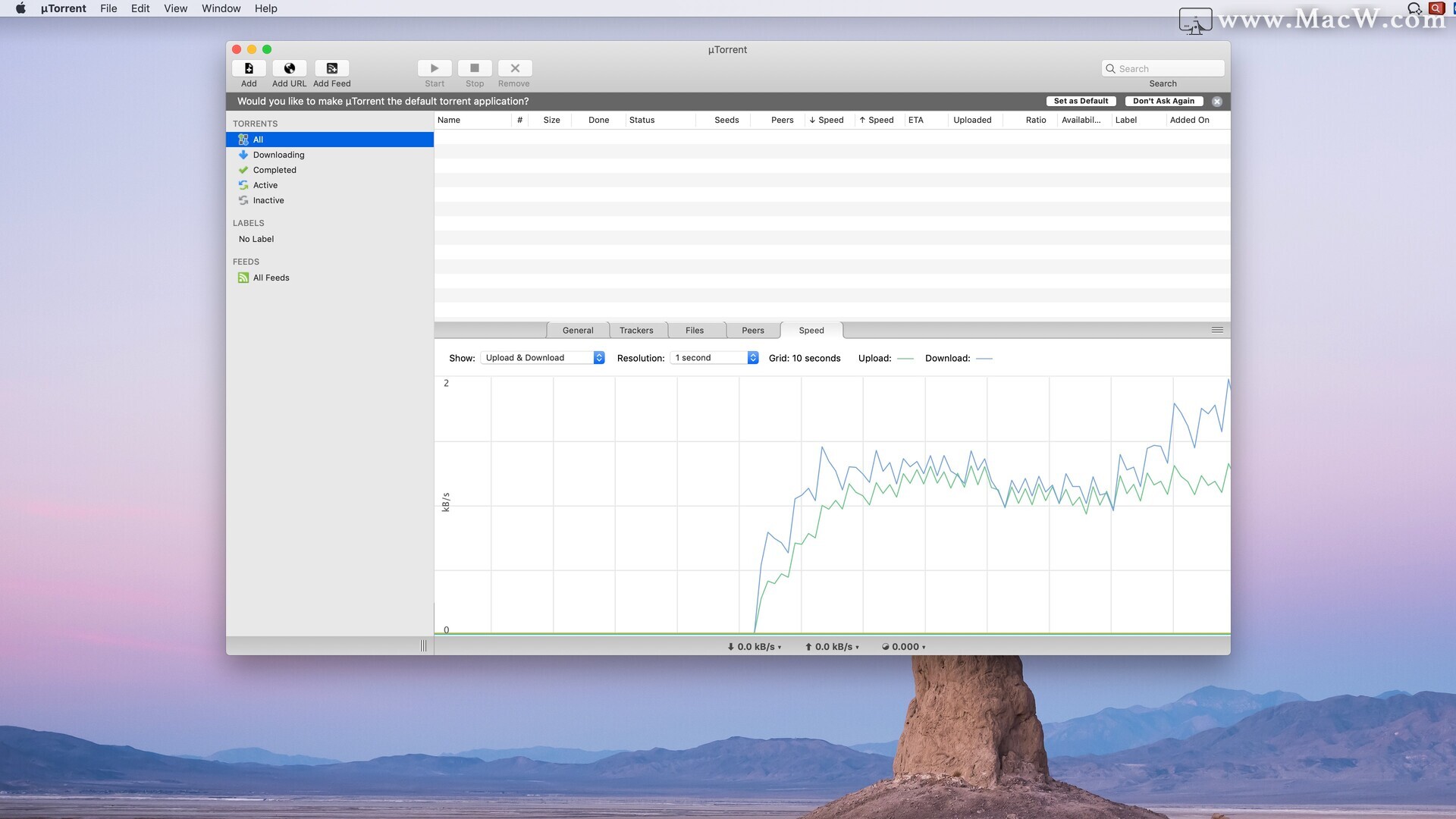Select the Downloading sidebar filter

tap(330, 155)
